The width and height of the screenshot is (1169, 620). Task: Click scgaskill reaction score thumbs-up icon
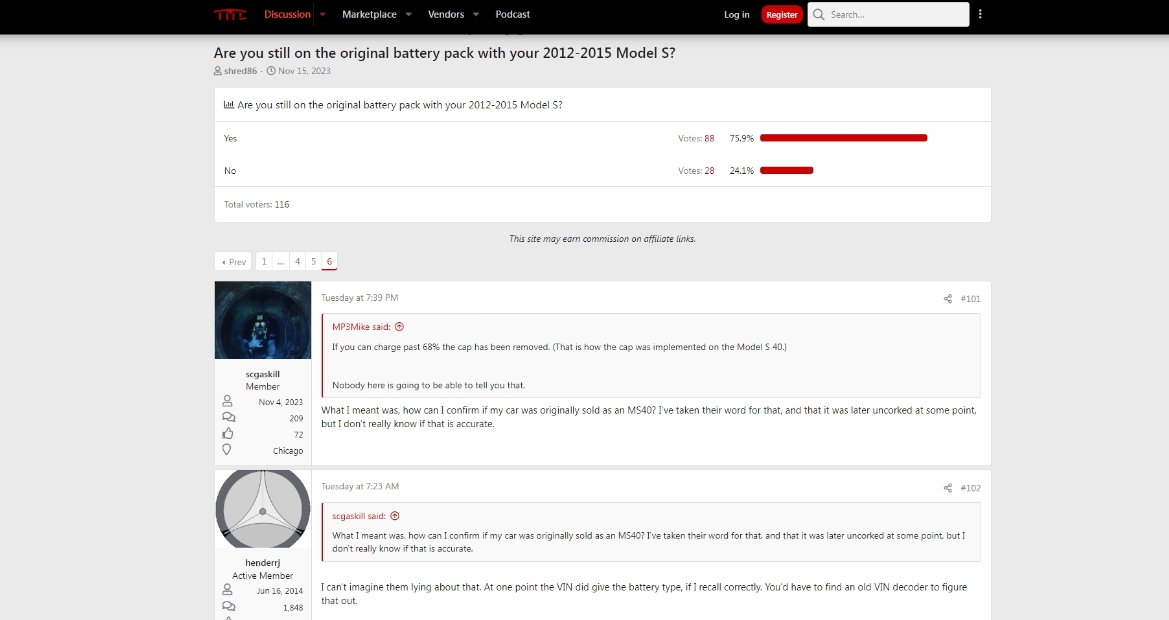coord(227,434)
